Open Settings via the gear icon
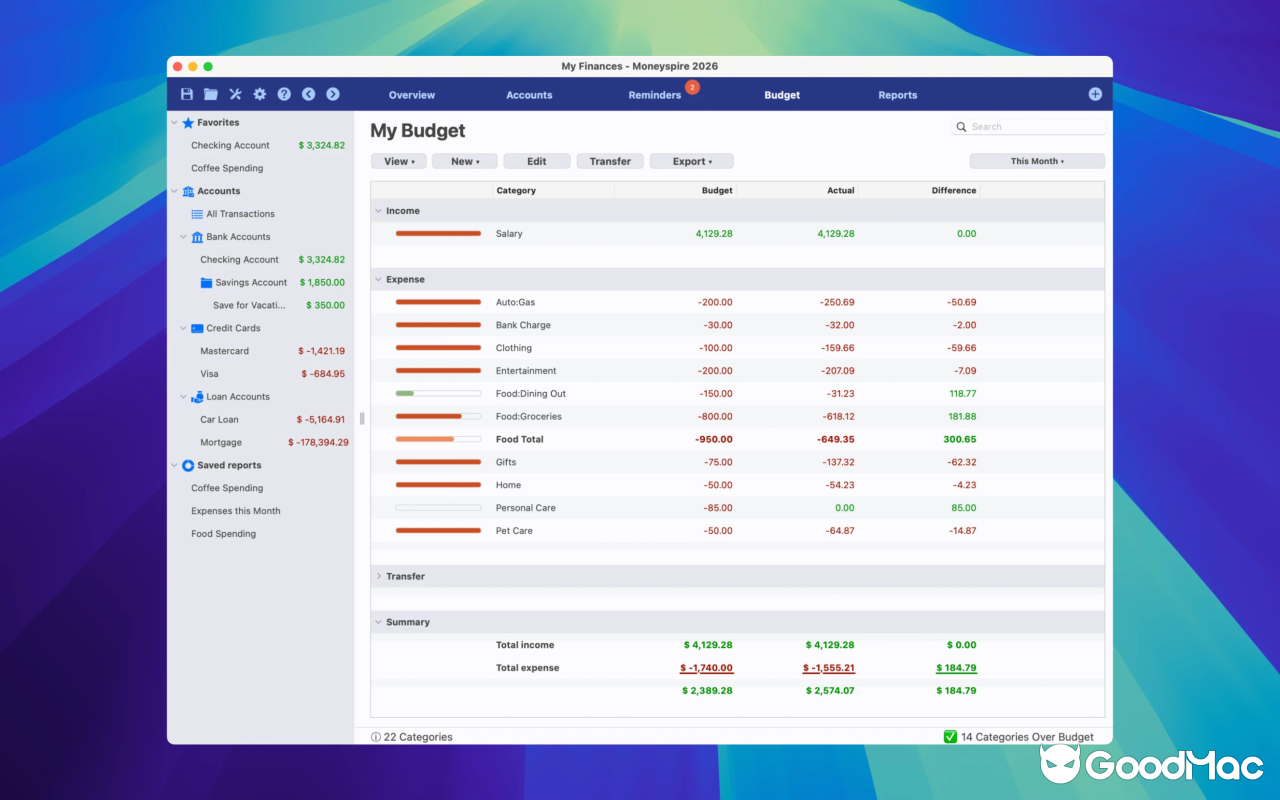The image size is (1280, 800). 259,94
